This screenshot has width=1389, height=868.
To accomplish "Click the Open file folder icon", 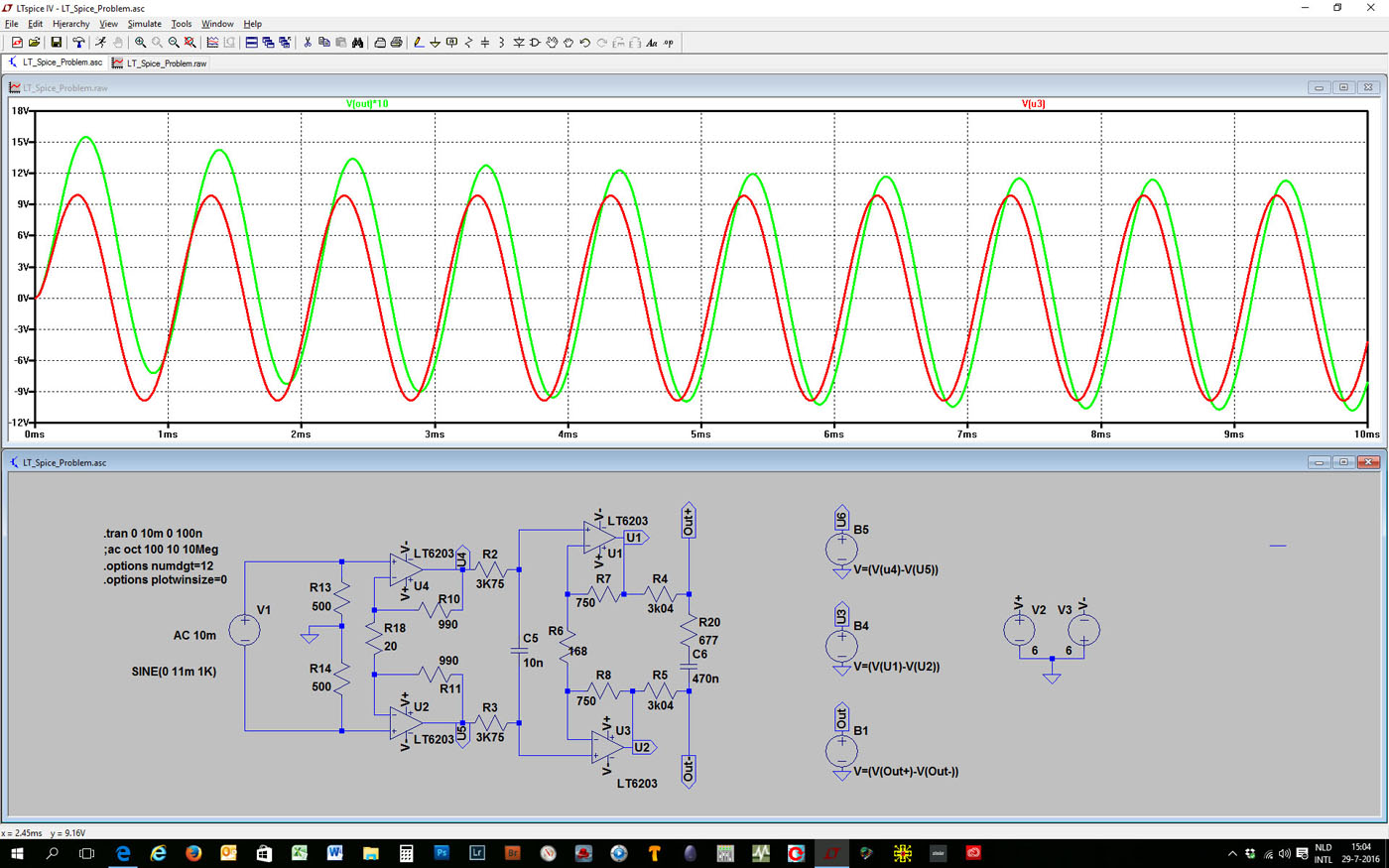I will (x=34, y=43).
